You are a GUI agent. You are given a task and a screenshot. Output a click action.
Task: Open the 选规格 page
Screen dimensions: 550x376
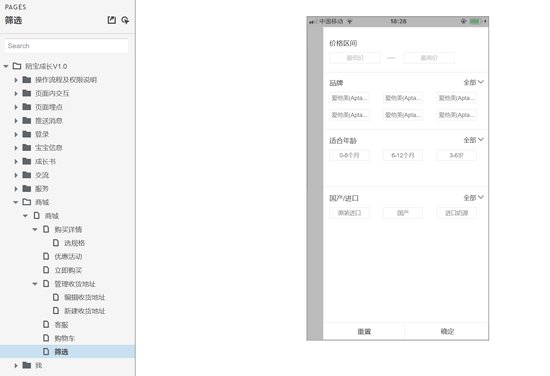pos(74,243)
